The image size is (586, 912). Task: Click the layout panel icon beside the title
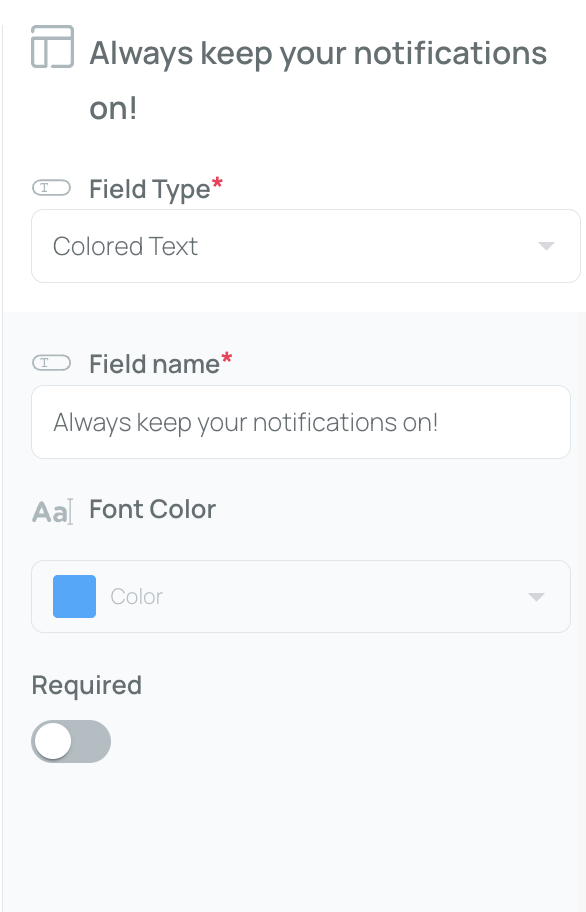pyautogui.click(x=52, y=47)
